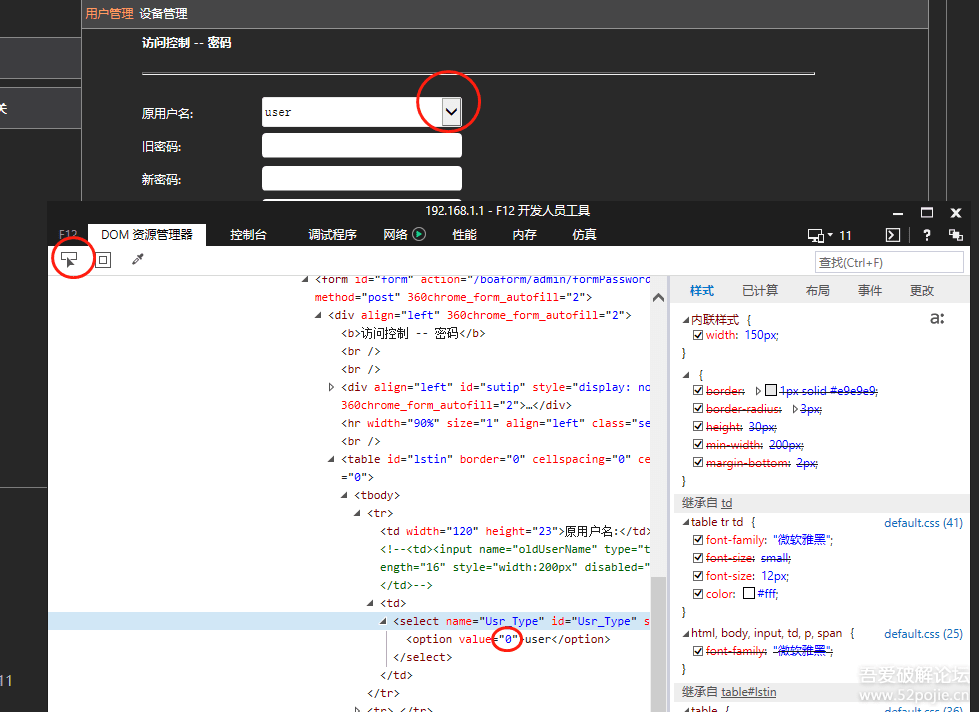Open 用户管理 menu on router page
Screen dimensions: 979x712
point(109,14)
